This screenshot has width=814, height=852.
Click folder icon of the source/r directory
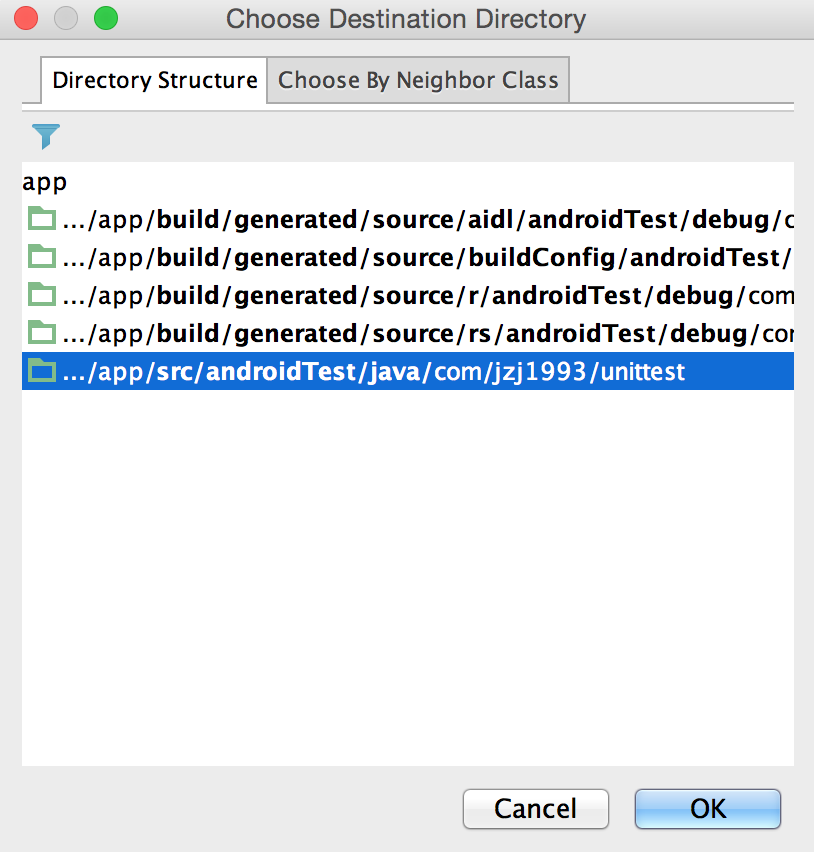(42, 296)
